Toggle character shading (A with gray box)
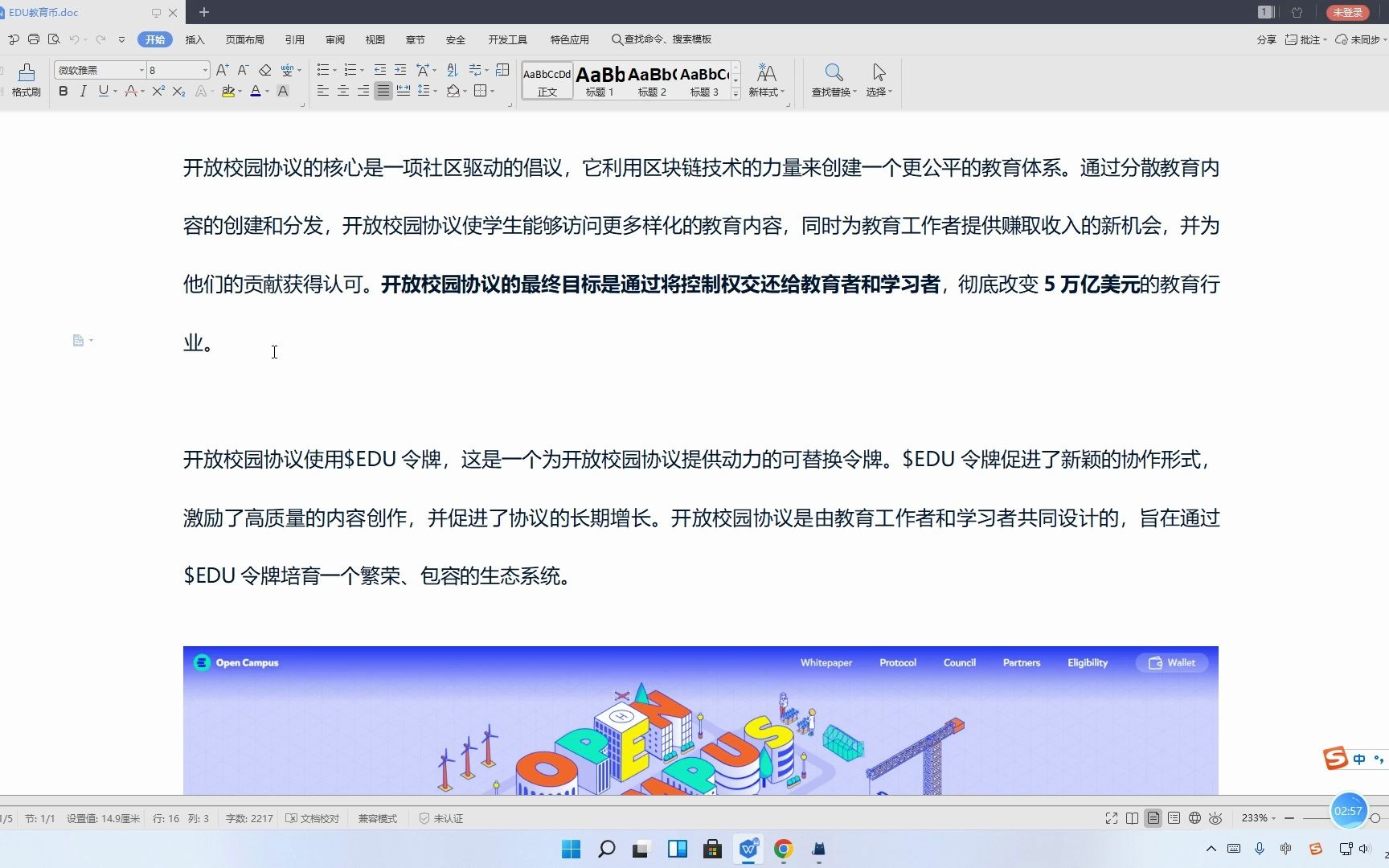This screenshot has height=868, width=1389. (283, 91)
